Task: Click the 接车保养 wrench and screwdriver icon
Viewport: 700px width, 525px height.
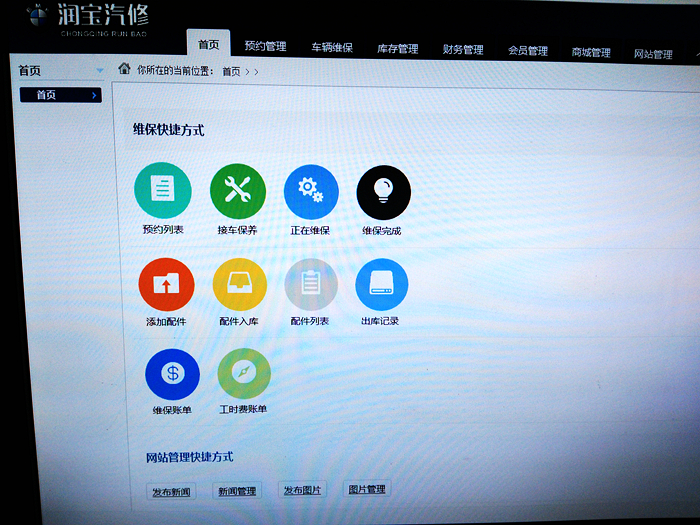Action: (238, 191)
